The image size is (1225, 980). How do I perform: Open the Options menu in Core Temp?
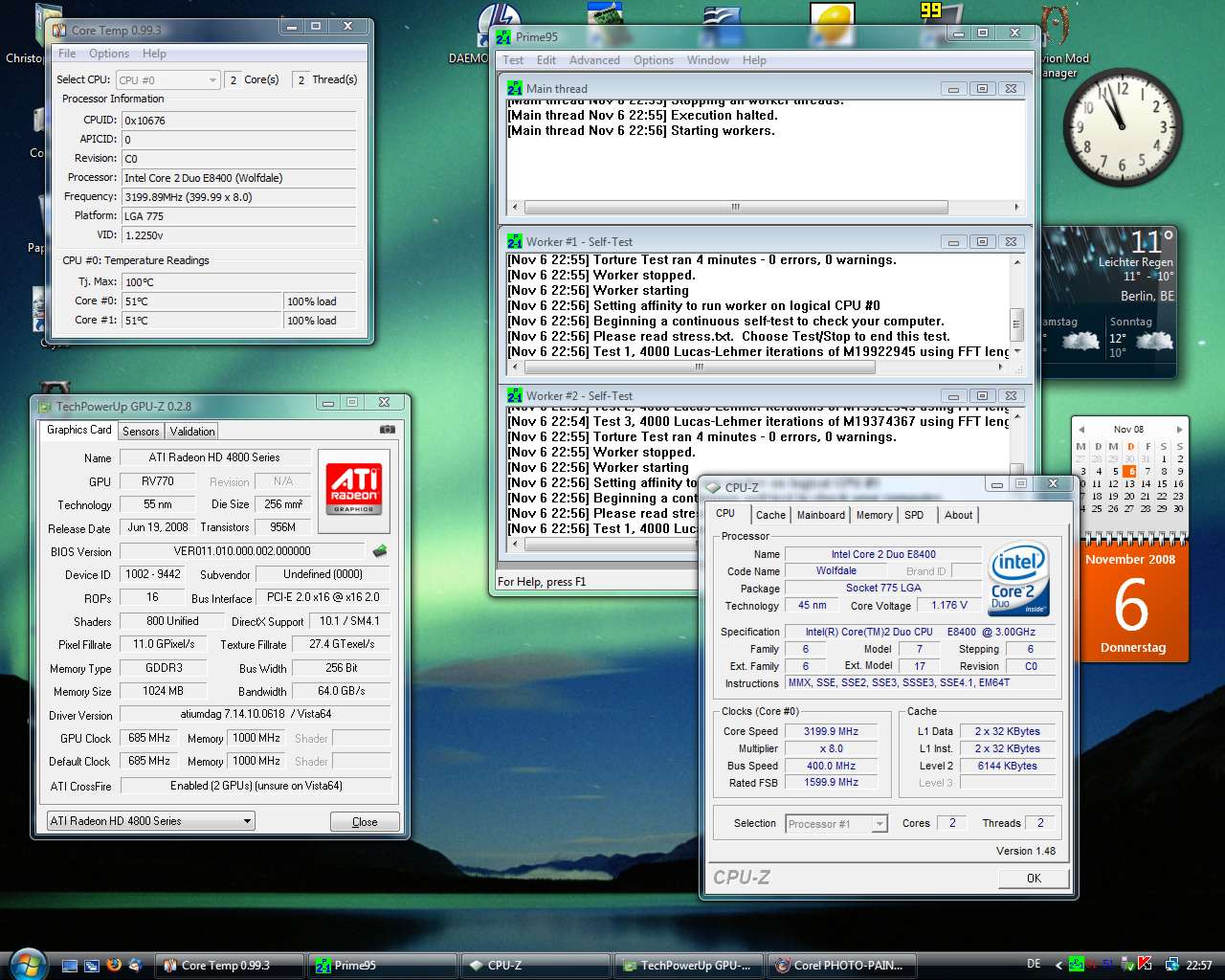tap(109, 54)
